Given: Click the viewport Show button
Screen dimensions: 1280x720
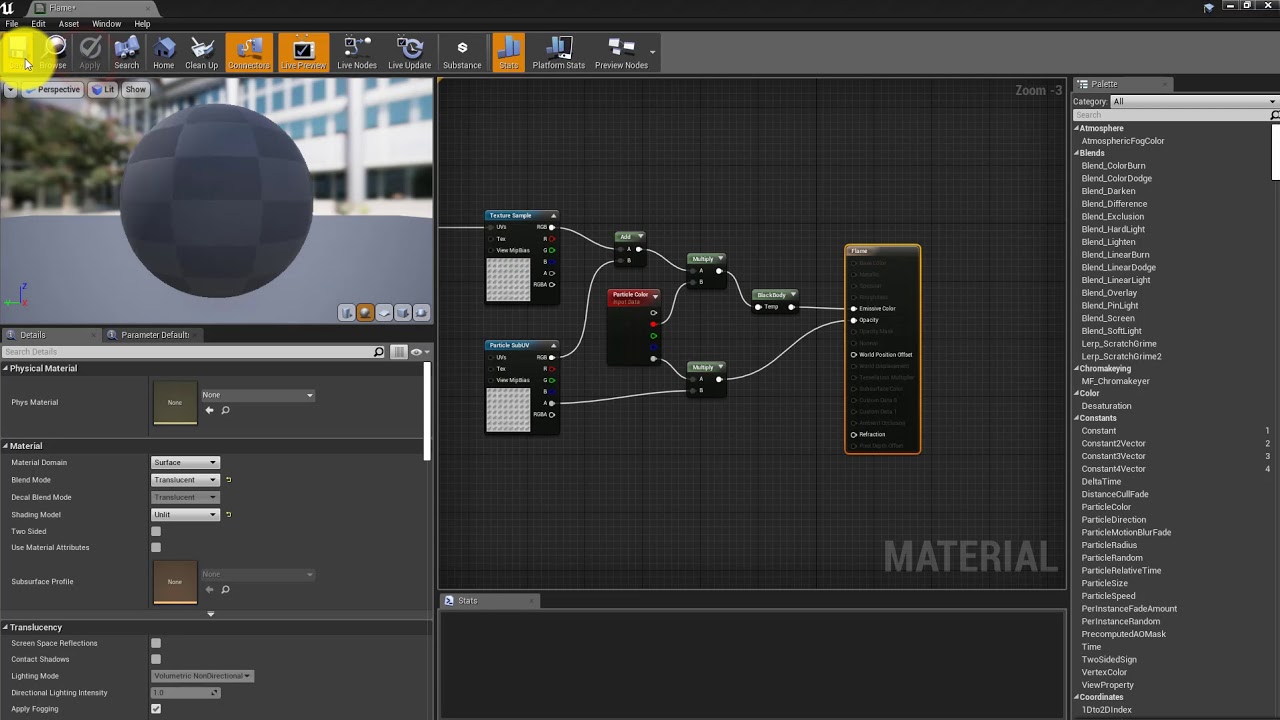Looking at the screenshot, I should (x=135, y=89).
